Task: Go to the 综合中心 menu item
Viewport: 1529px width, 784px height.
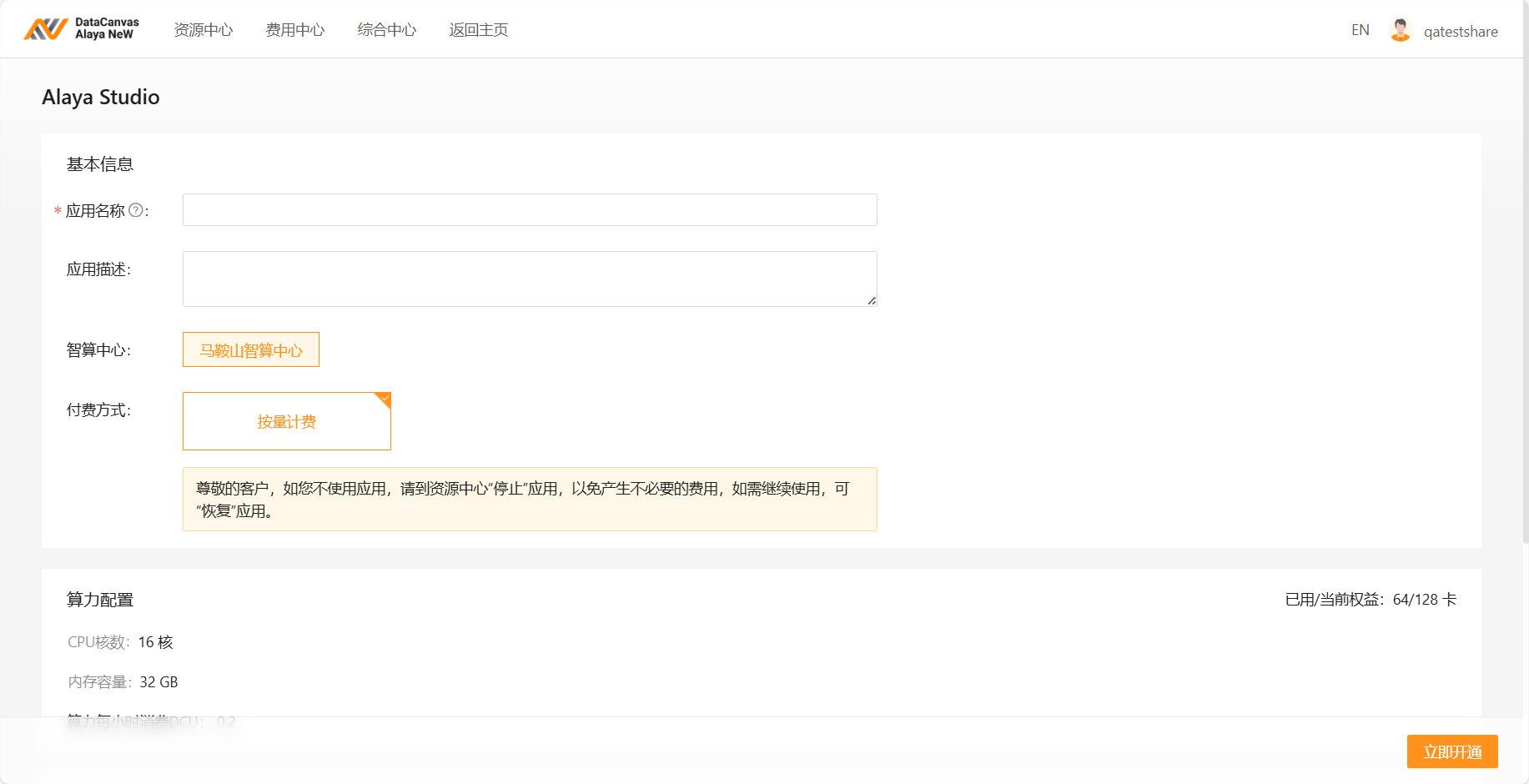Action: [x=387, y=30]
